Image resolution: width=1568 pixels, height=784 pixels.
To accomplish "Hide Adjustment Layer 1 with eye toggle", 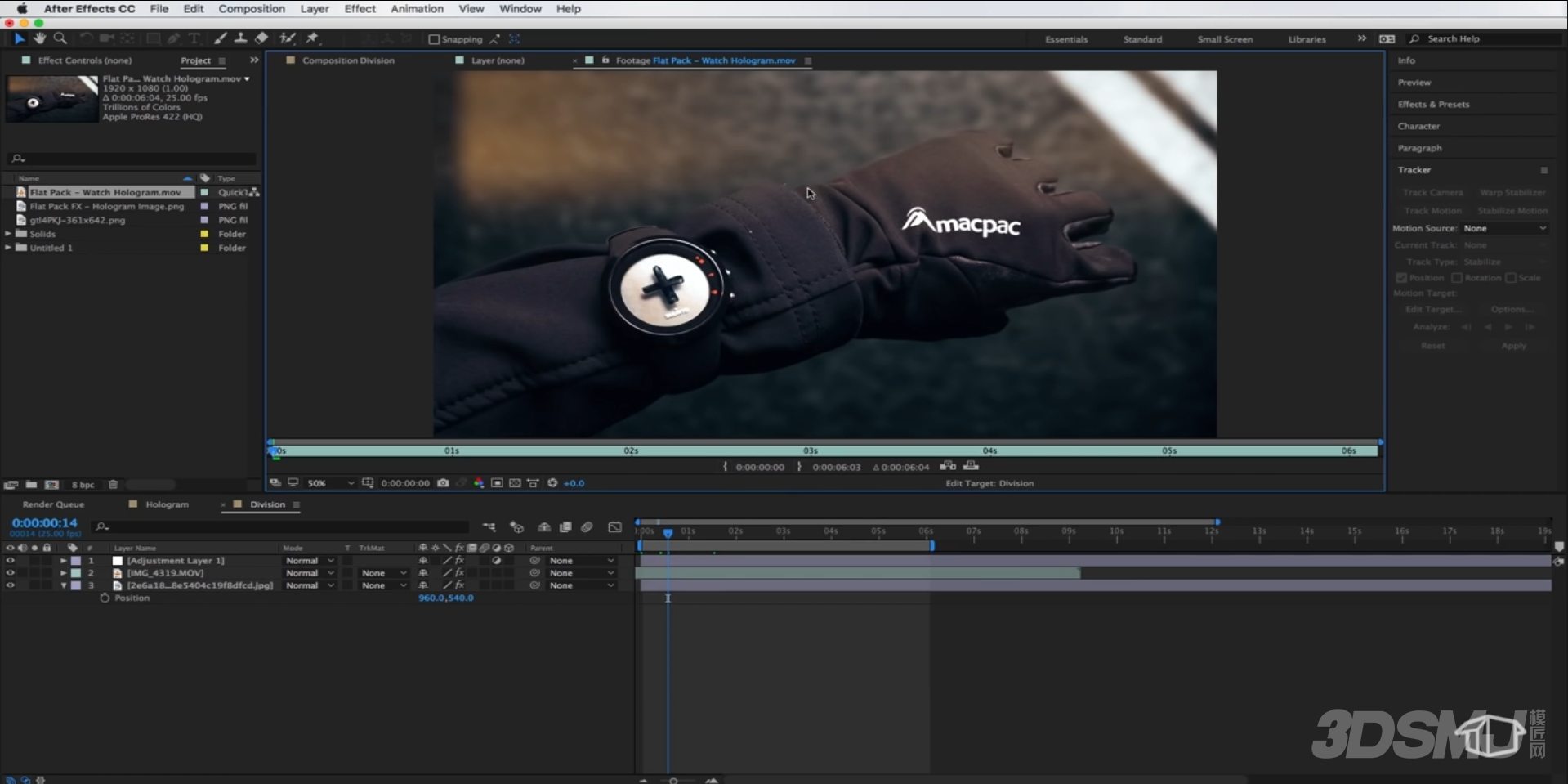I will (x=10, y=561).
